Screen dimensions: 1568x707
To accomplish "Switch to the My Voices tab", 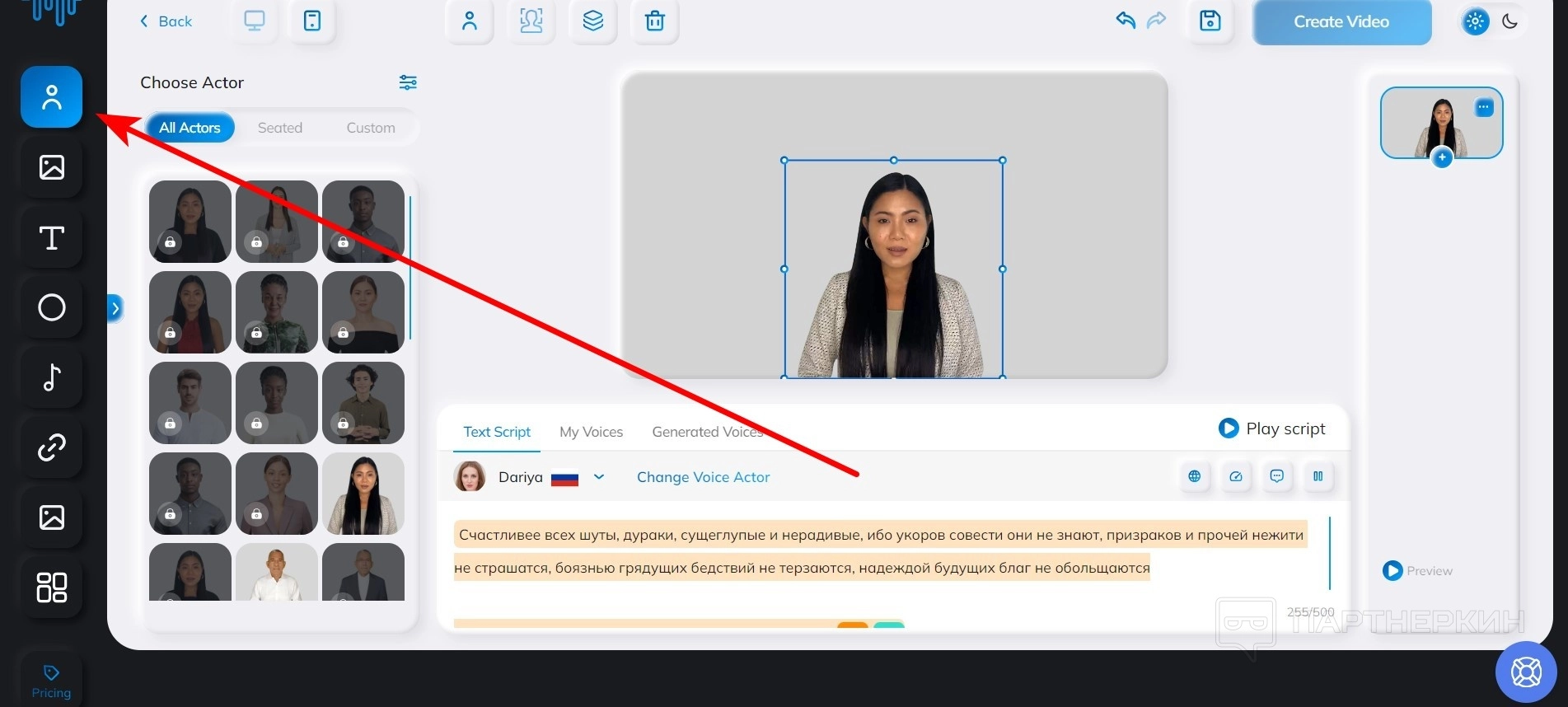I will click(x=591, y=432).
